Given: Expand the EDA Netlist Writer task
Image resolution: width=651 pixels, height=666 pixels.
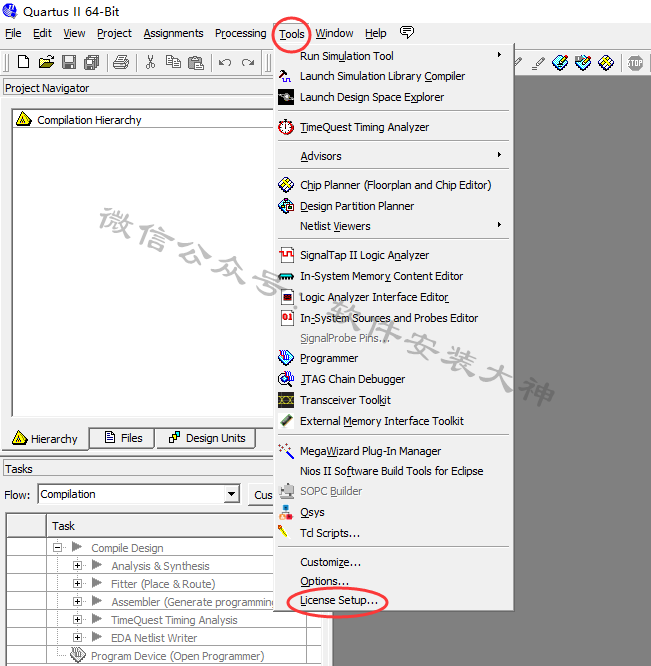Looking at the screenshot, I should pos(77,638).
